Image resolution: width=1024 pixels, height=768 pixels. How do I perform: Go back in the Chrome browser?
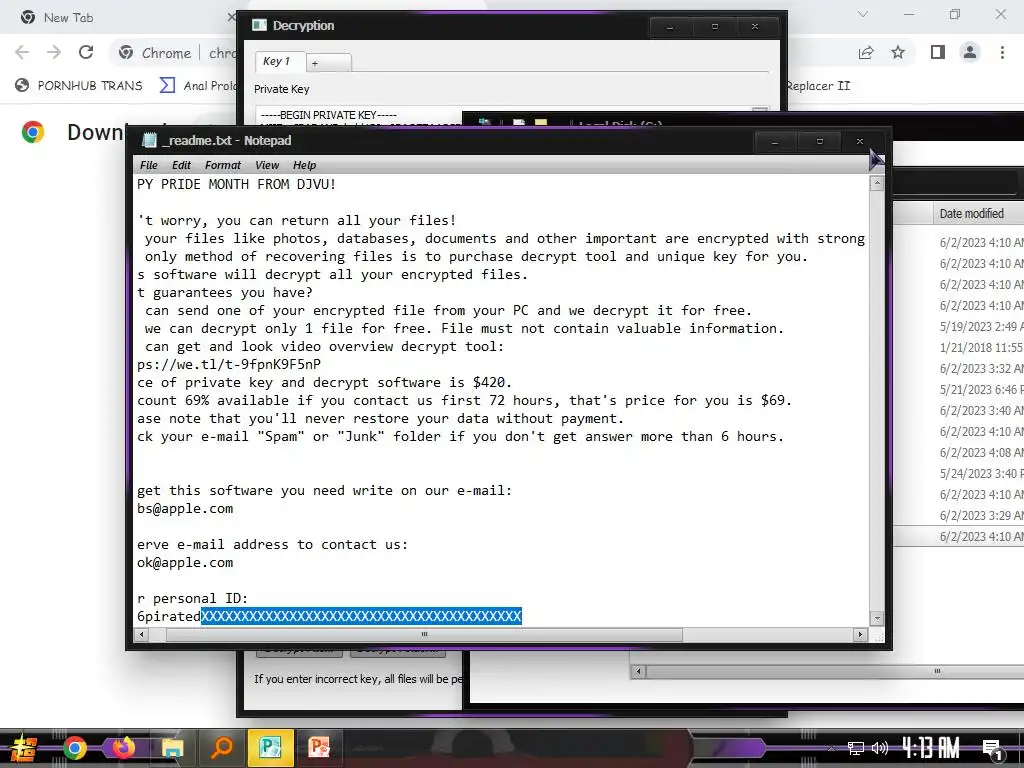click(22, 52)
